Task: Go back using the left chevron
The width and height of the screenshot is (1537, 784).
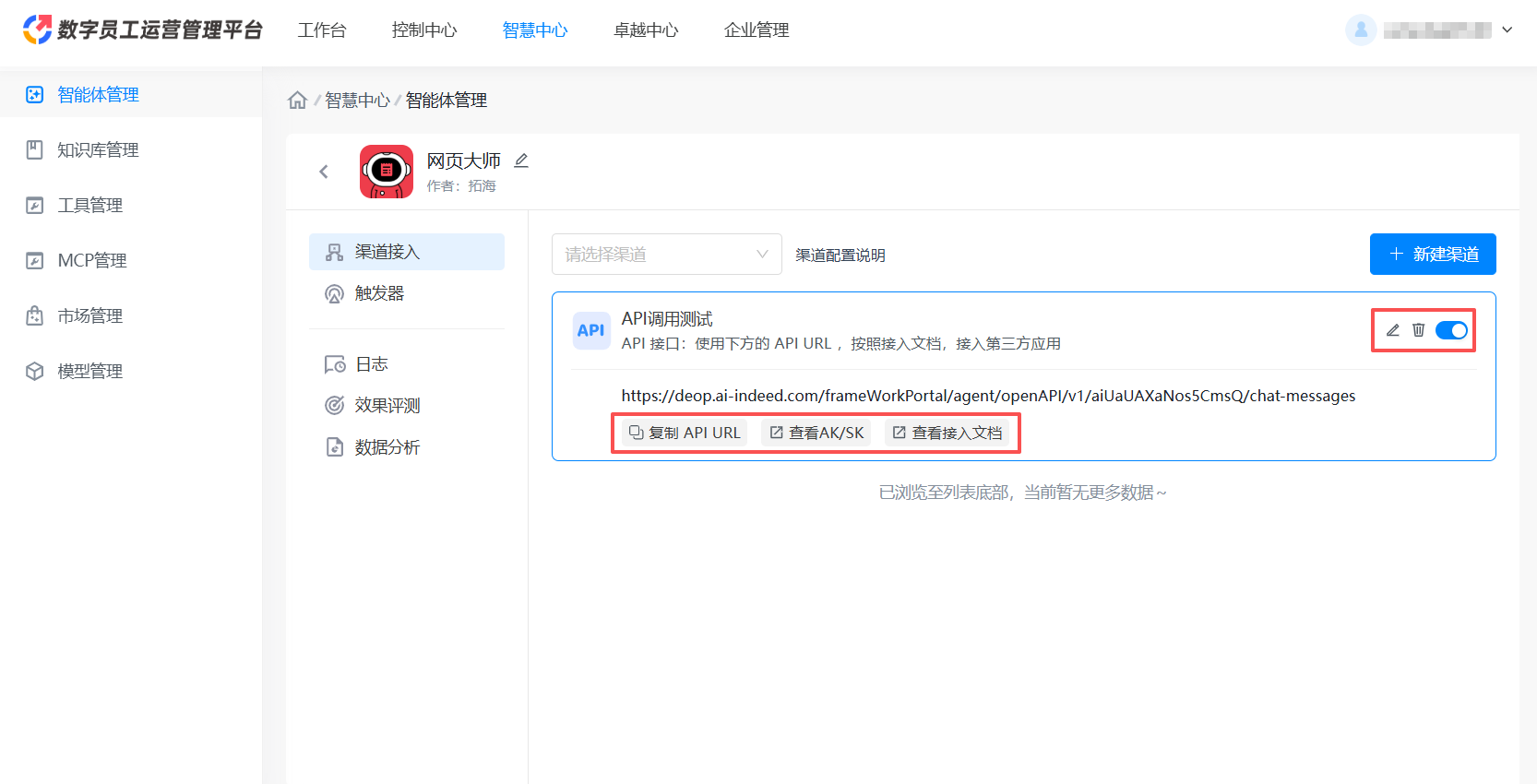Action: click(x=324, y=172)
